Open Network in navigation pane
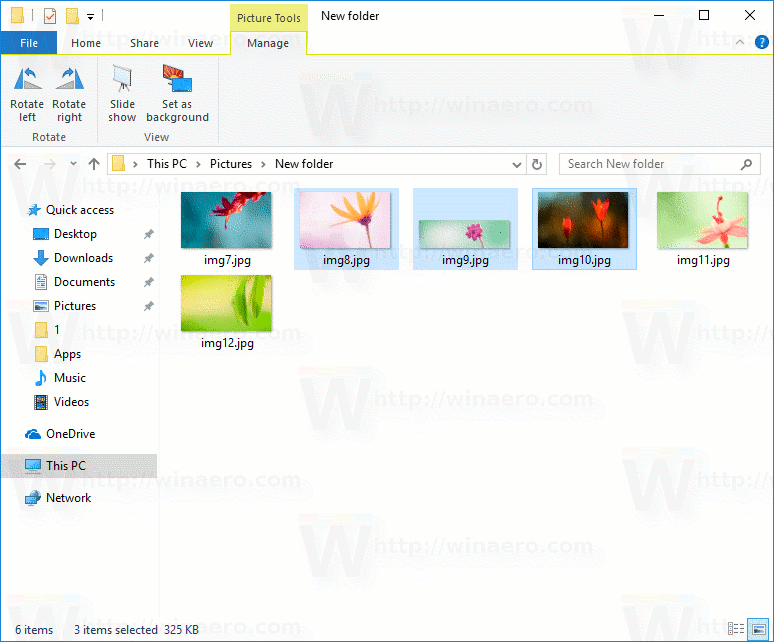774x642 pixels. click(x=68, y=498)
